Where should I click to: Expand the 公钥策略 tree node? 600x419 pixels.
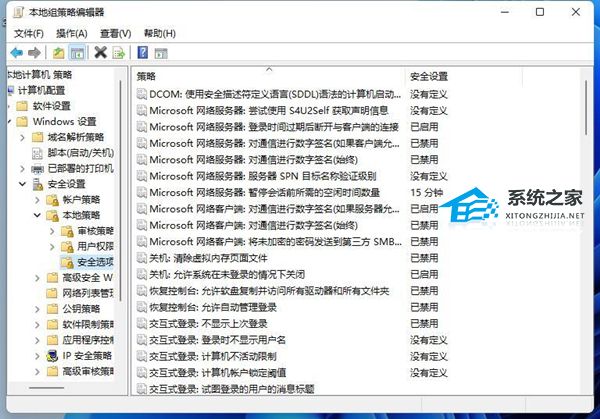(x=37, y=309)
